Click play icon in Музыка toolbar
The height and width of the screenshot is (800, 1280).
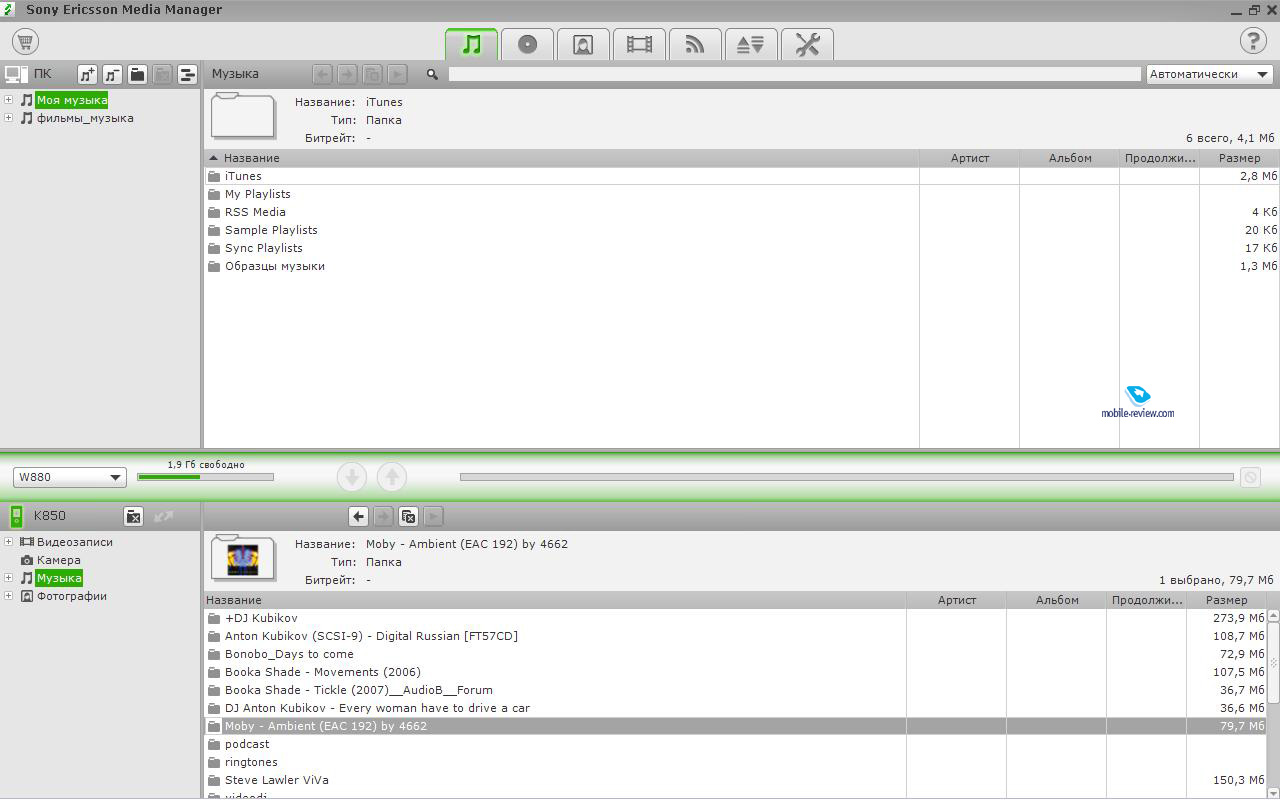coord(397,74)
